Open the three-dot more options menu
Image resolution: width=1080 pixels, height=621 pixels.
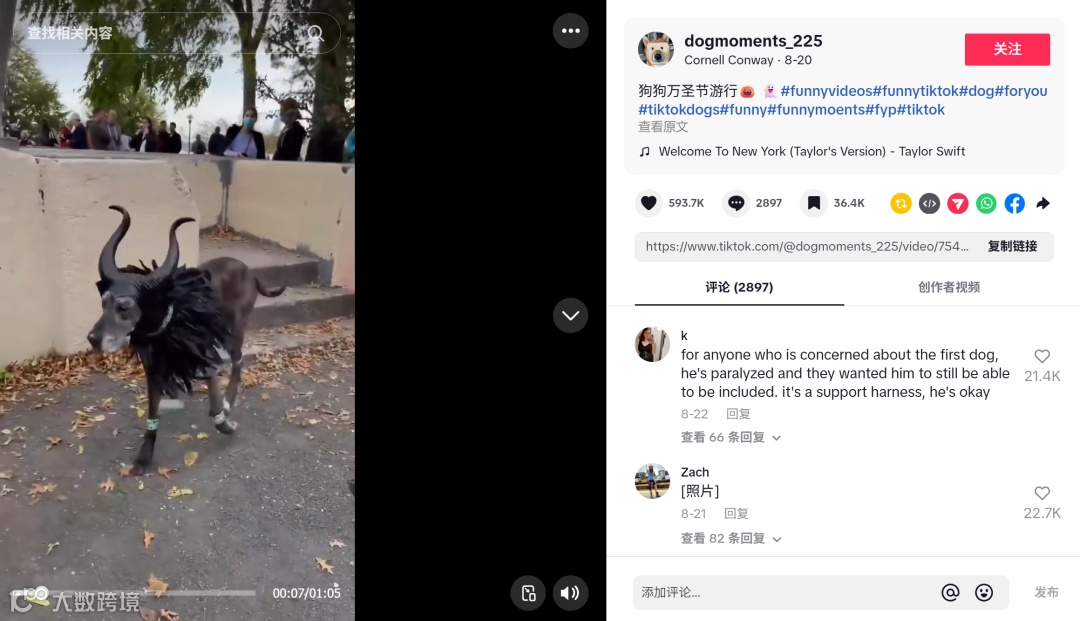[570, 31]
